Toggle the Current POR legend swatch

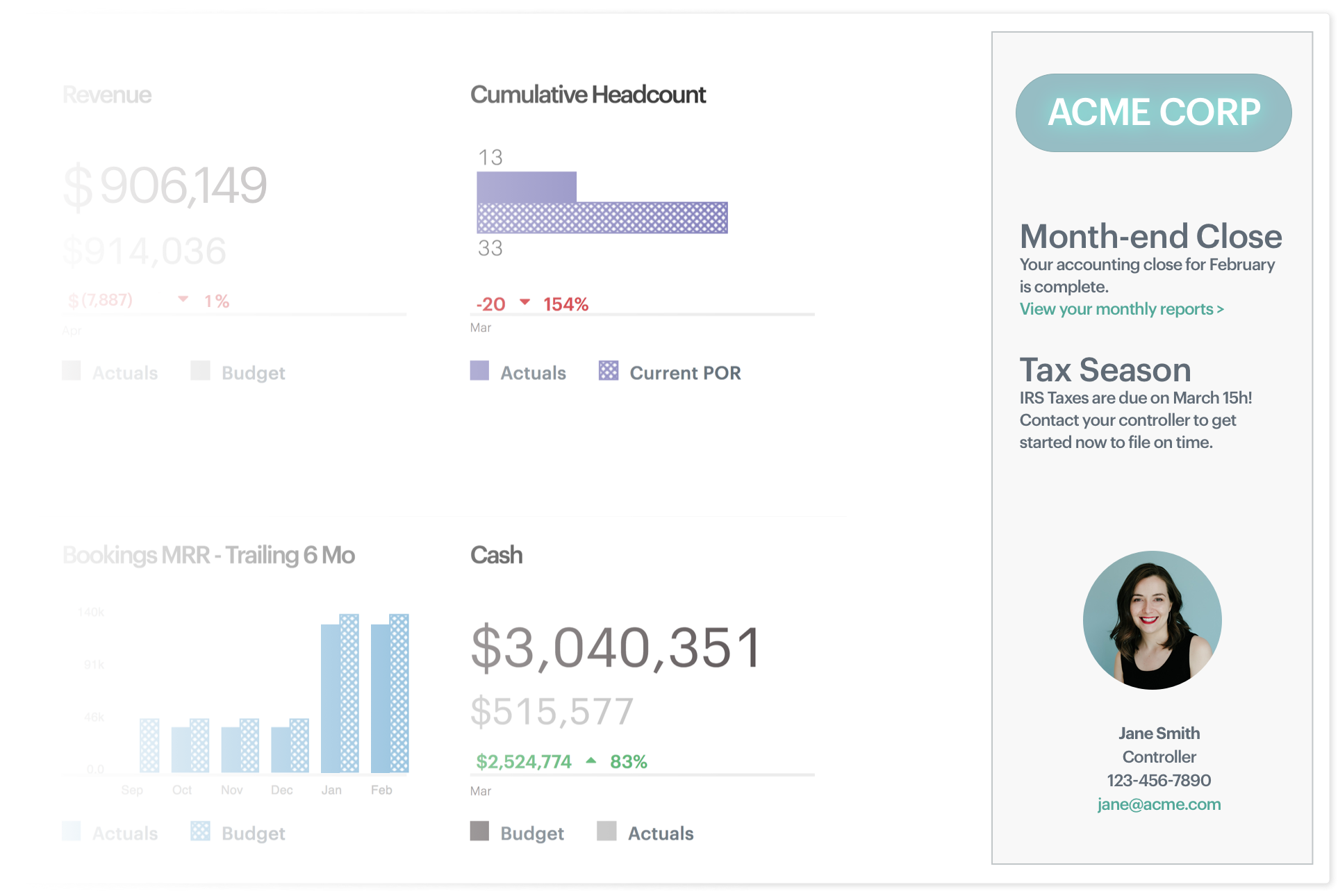pos(609,370)
